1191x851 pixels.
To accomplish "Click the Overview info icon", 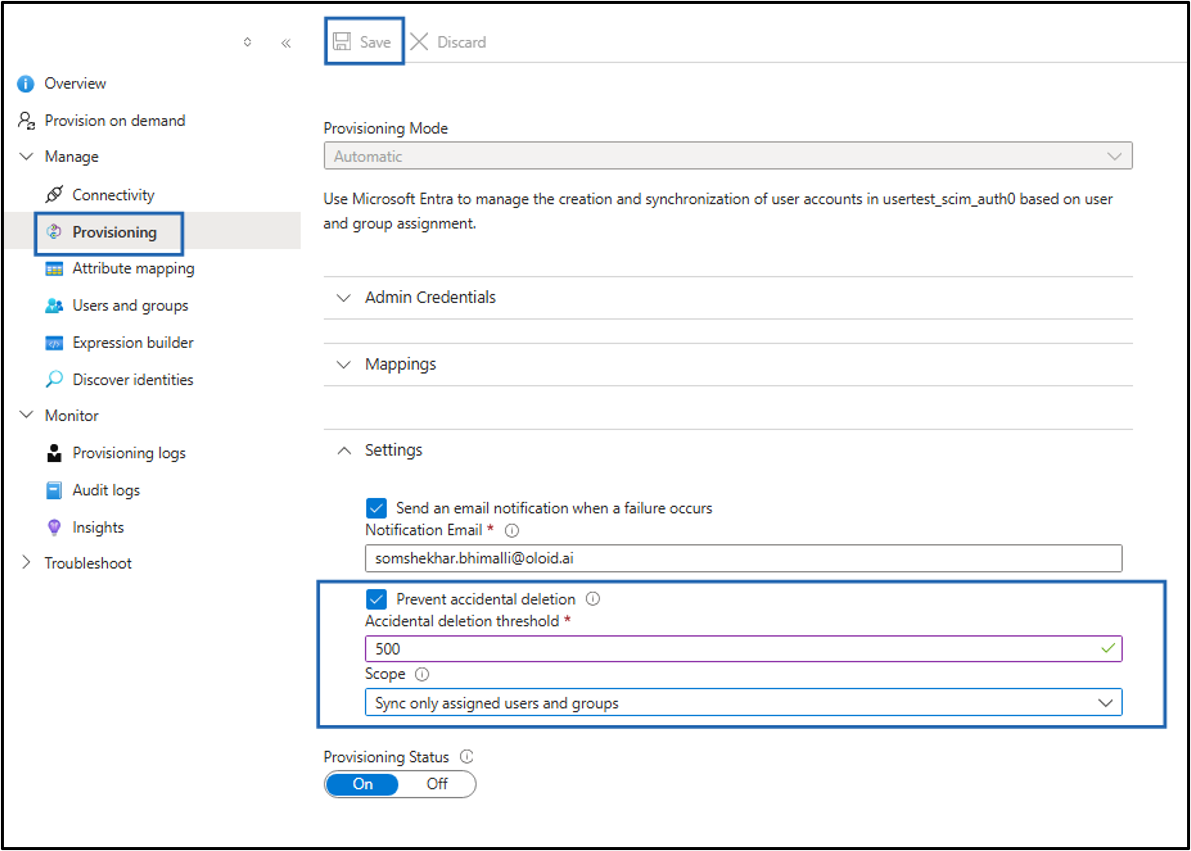I will (x=26, y=84).
